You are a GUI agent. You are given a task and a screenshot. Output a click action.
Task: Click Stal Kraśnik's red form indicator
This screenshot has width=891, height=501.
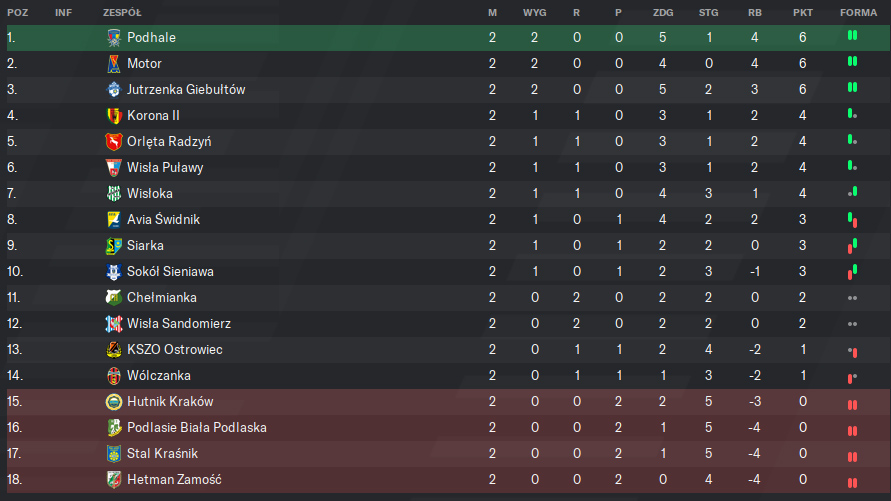852,456
